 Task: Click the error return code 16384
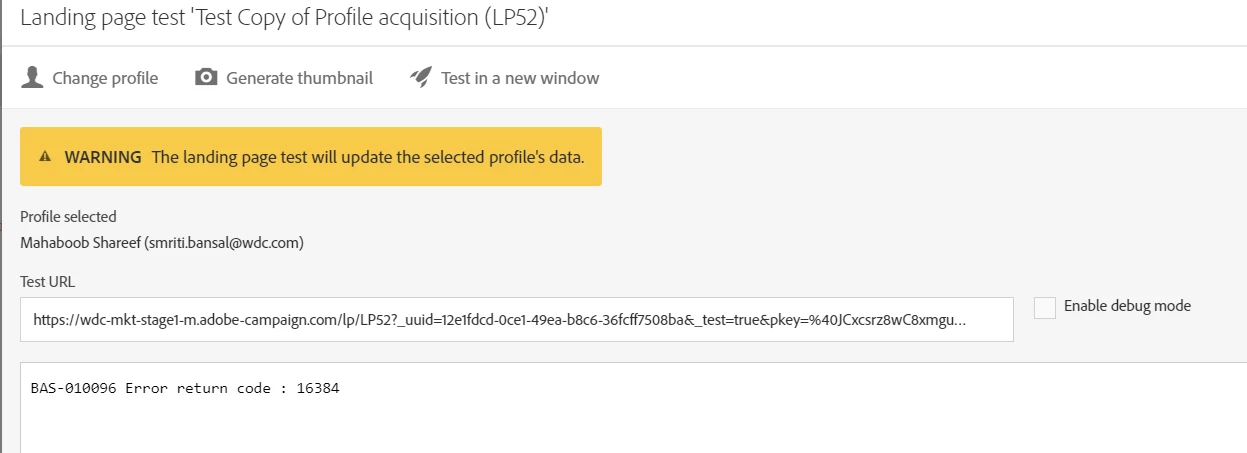point(318,388)
